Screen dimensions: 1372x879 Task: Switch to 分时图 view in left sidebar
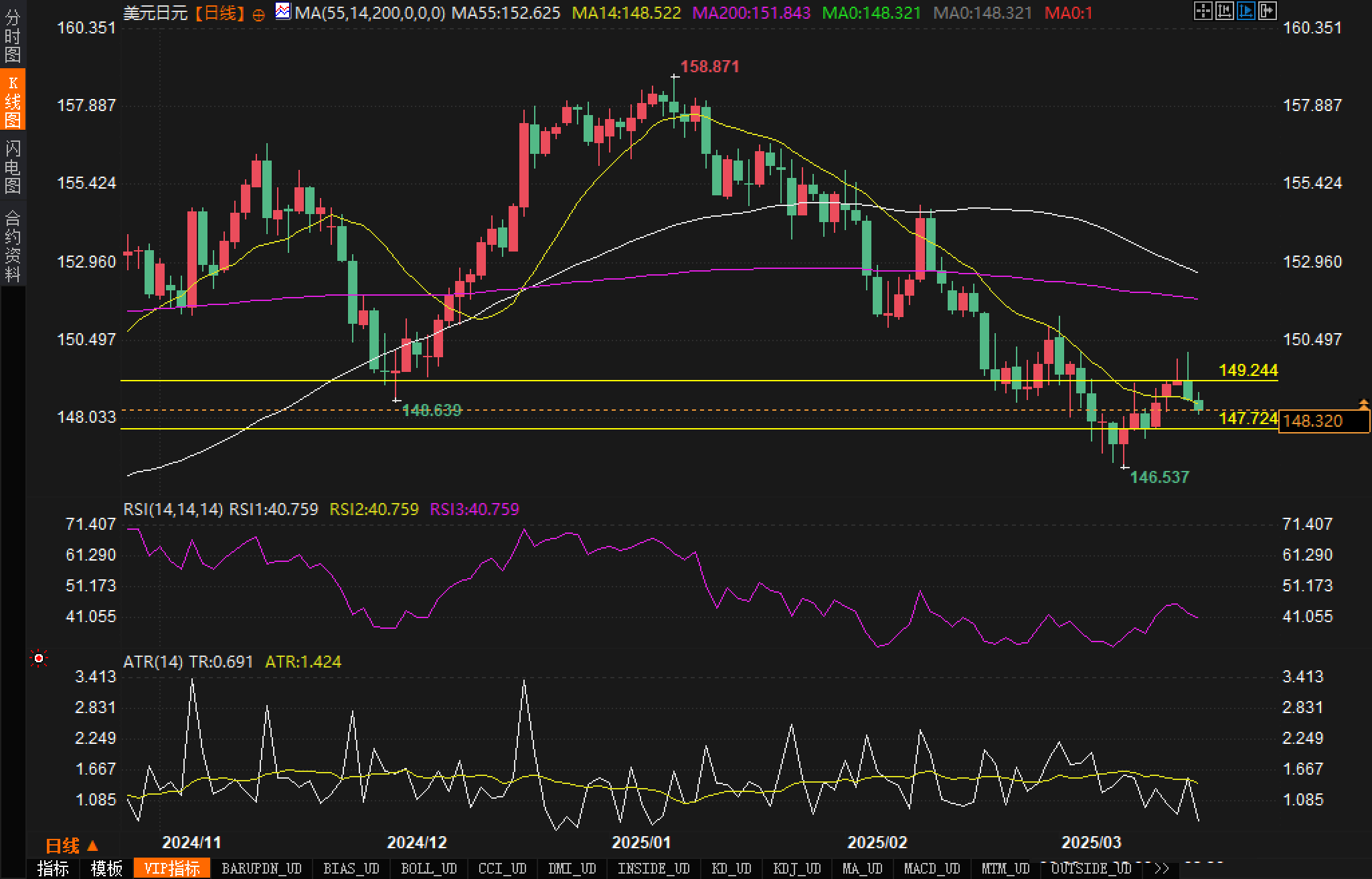(13, 37)
